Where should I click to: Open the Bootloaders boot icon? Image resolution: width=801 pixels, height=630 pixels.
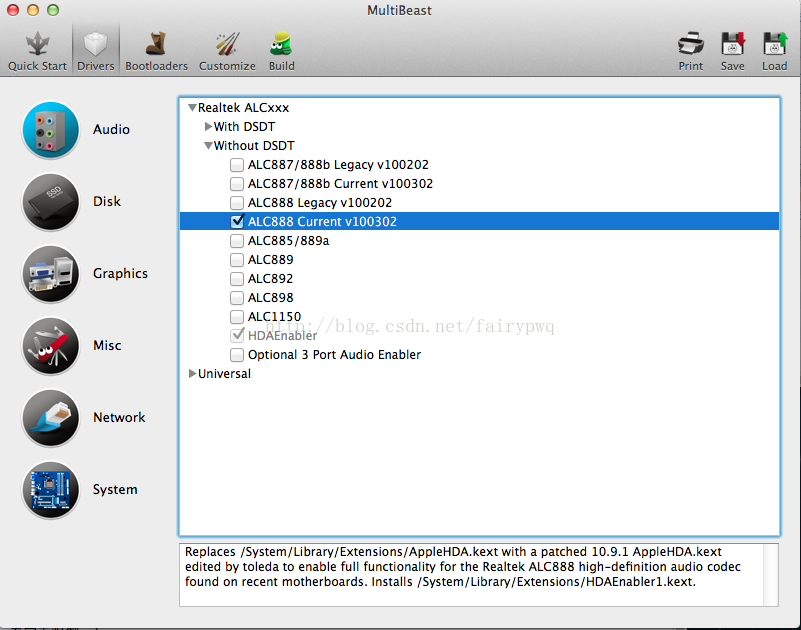click(156, 44)
